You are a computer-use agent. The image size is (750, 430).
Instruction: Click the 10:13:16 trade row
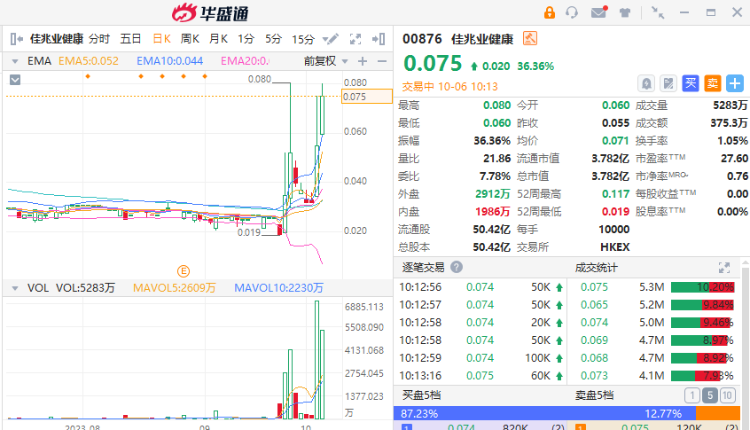coord(481,375)
